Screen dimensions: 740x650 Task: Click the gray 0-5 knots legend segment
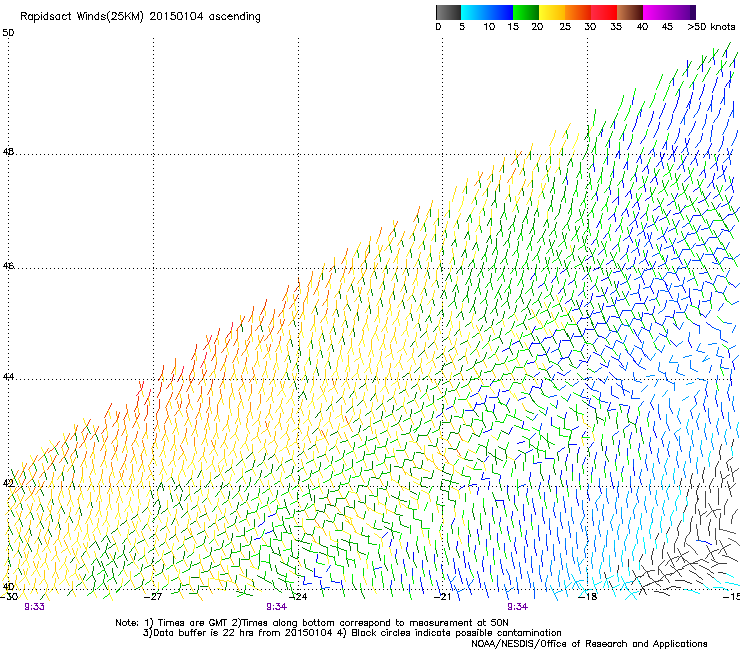[448, 12]
